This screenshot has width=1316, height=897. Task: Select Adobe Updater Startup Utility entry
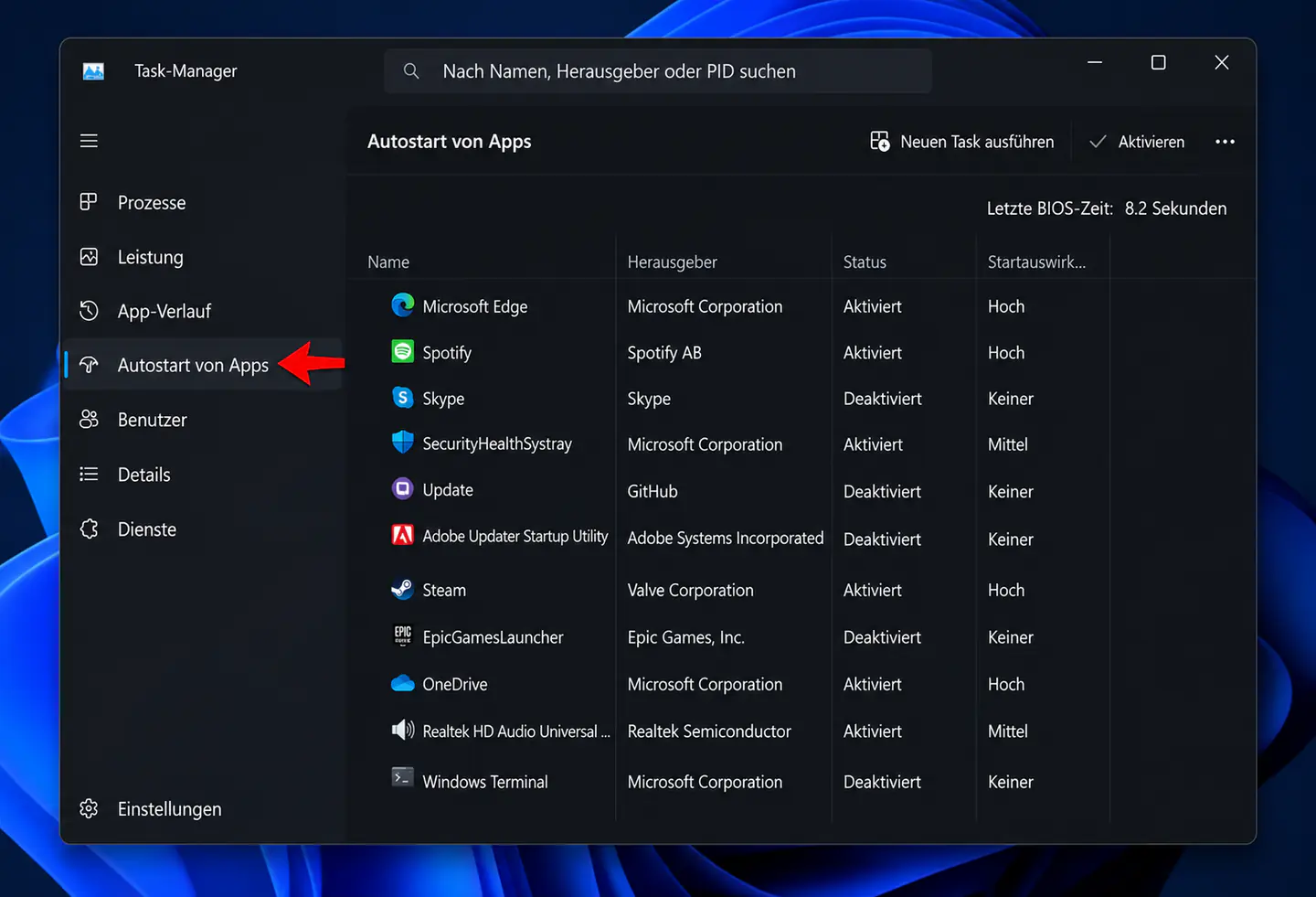tap(515, 537)
